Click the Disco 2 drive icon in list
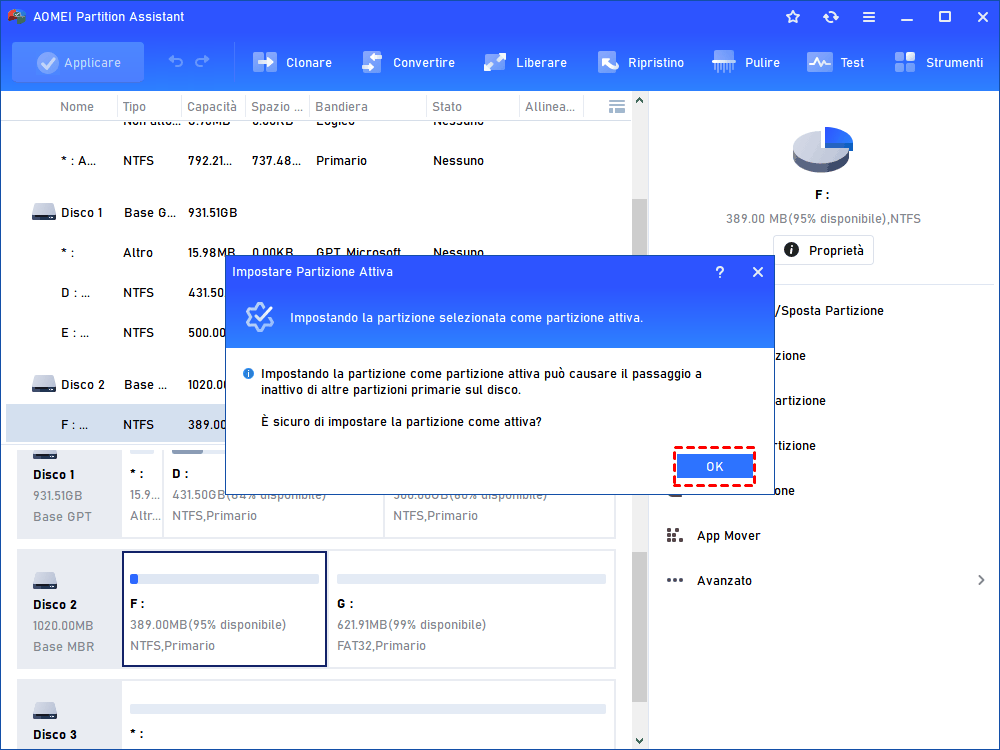The width and height of the screenshot is (1000, 750). click(44, 384)
